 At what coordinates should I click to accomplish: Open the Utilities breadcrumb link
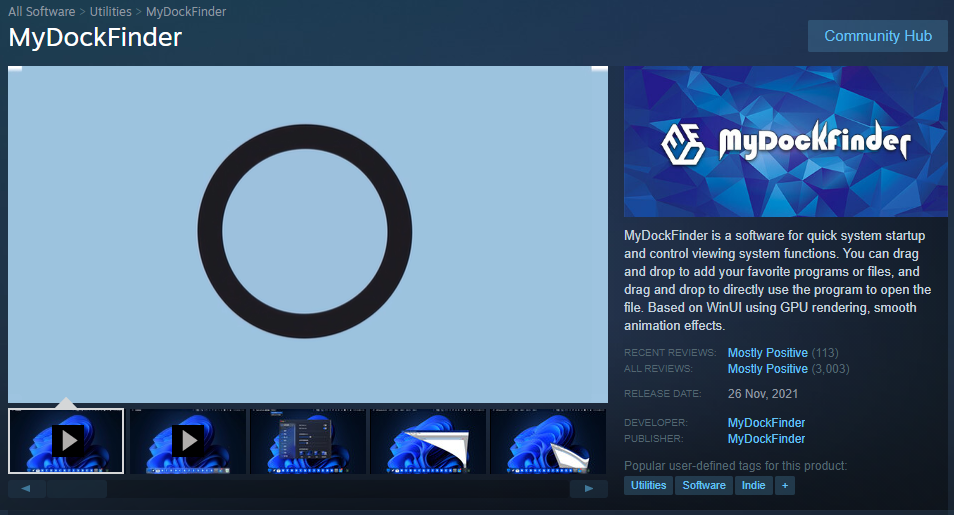coord(110,12)
